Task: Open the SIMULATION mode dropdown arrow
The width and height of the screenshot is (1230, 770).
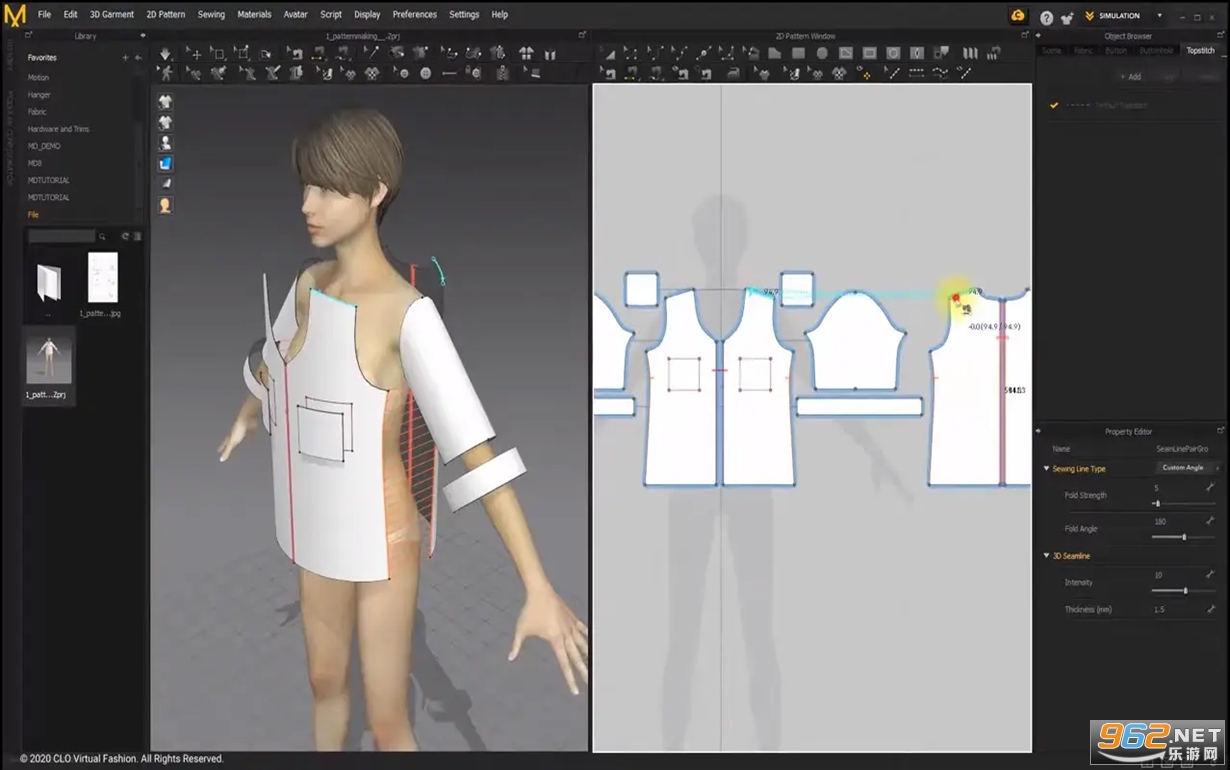Action: coord(1159,16)
